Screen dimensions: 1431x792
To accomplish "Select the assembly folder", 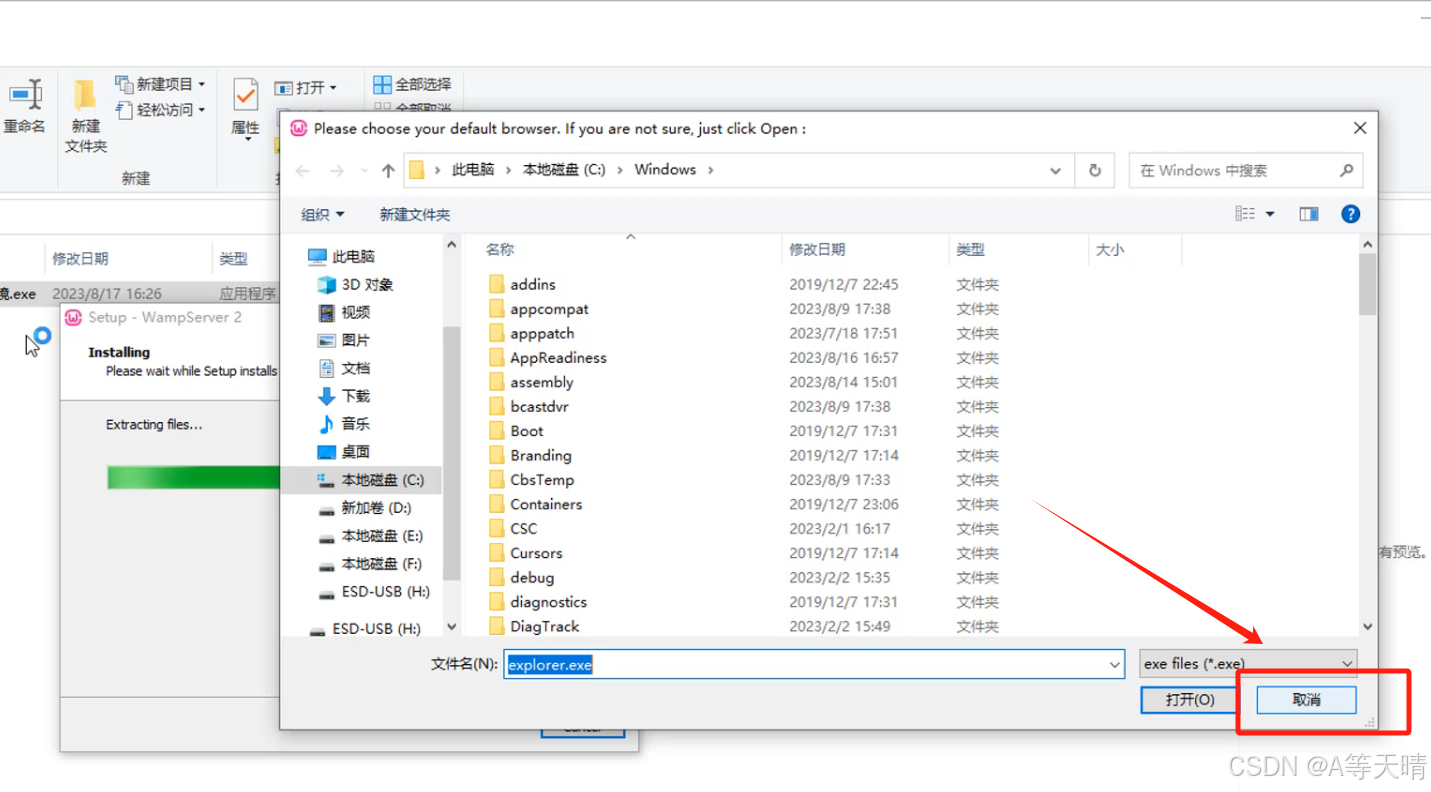I will (541, 382).
